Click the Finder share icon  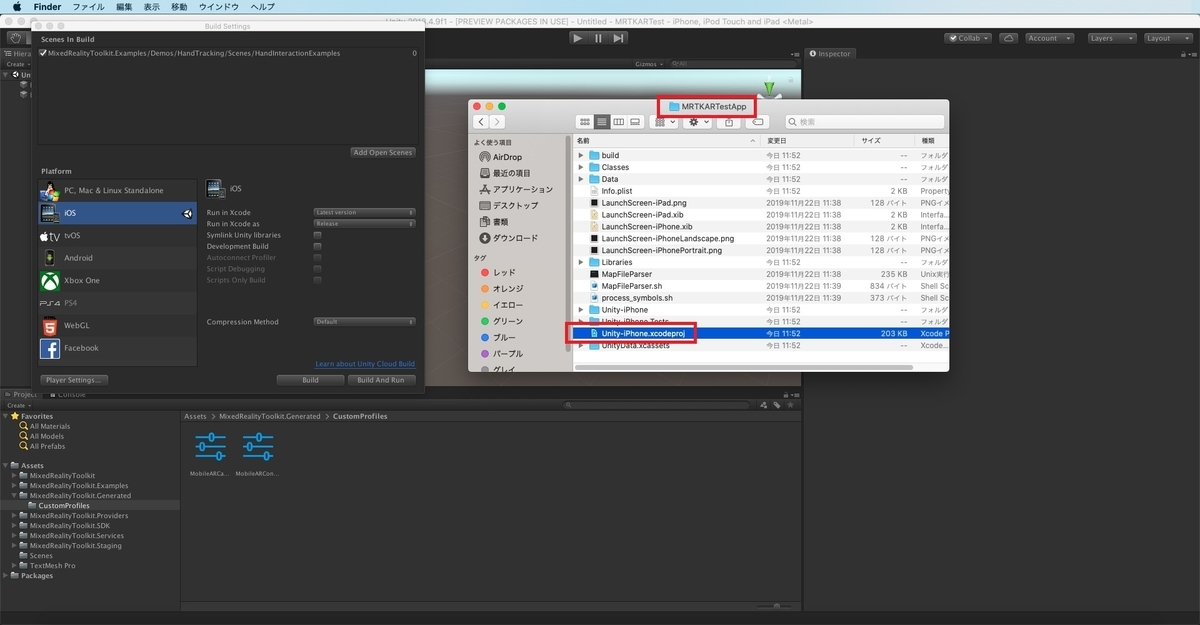tap(729, 122)
